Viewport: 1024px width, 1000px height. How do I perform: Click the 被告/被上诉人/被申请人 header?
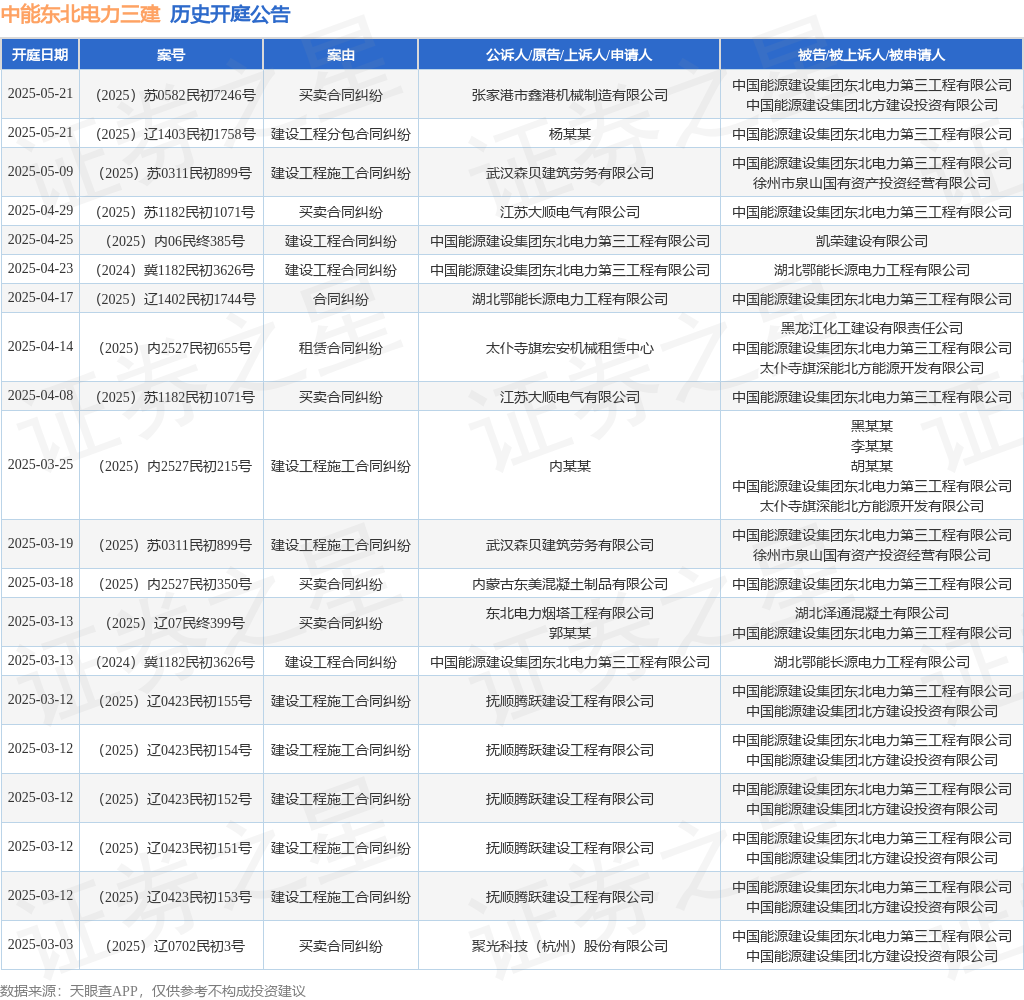(x=871, y=55)
